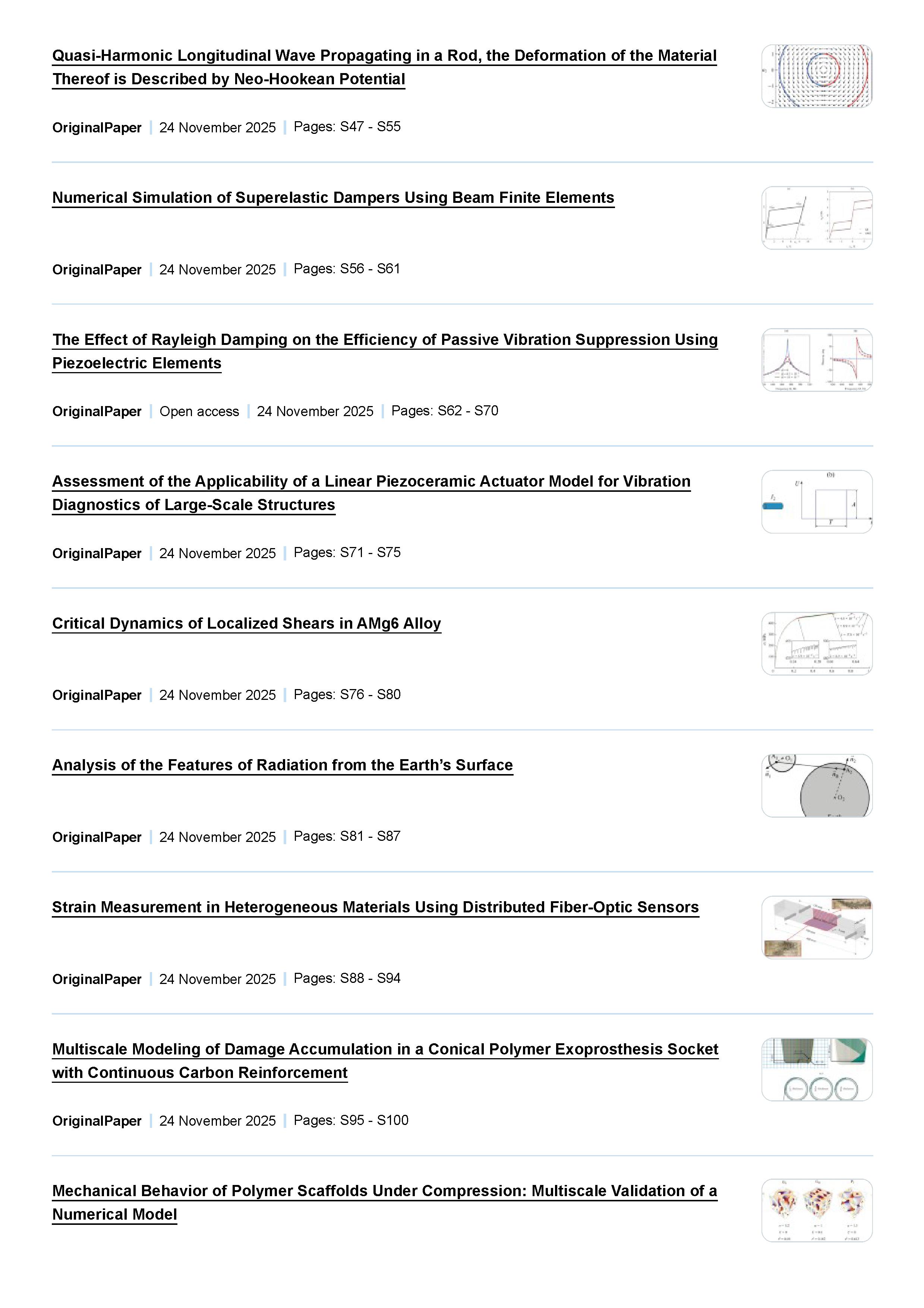Open Polymer Scaffolds Under Compression article
The image size is (924, 1308).
(384, 1191)
